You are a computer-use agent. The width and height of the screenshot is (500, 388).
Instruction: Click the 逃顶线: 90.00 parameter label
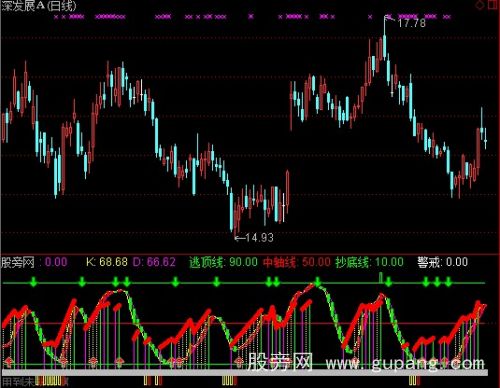[223, 262]
